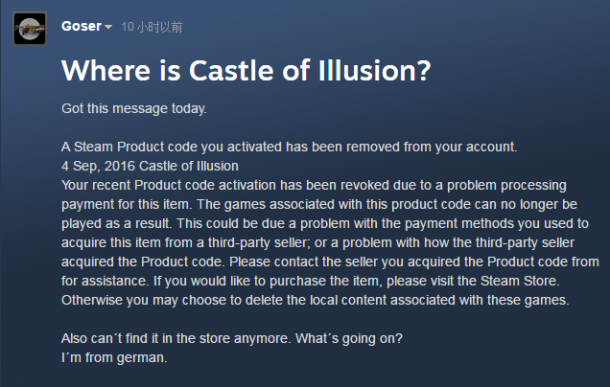Click the line starting 'played as a result'
This screenshot has height=387, width=610.
[325, 223]
